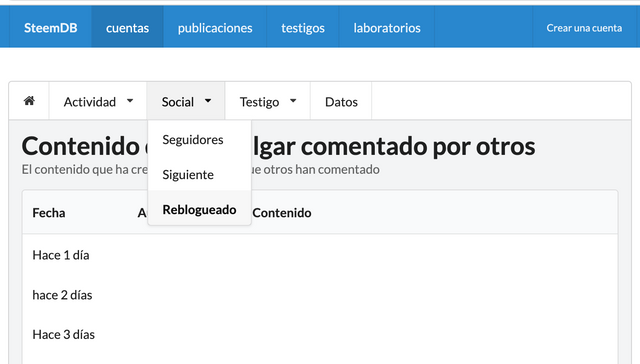This screenshot has width=640, height=364.
Task: Click the Contenido column header
Action: click(282, 213)
